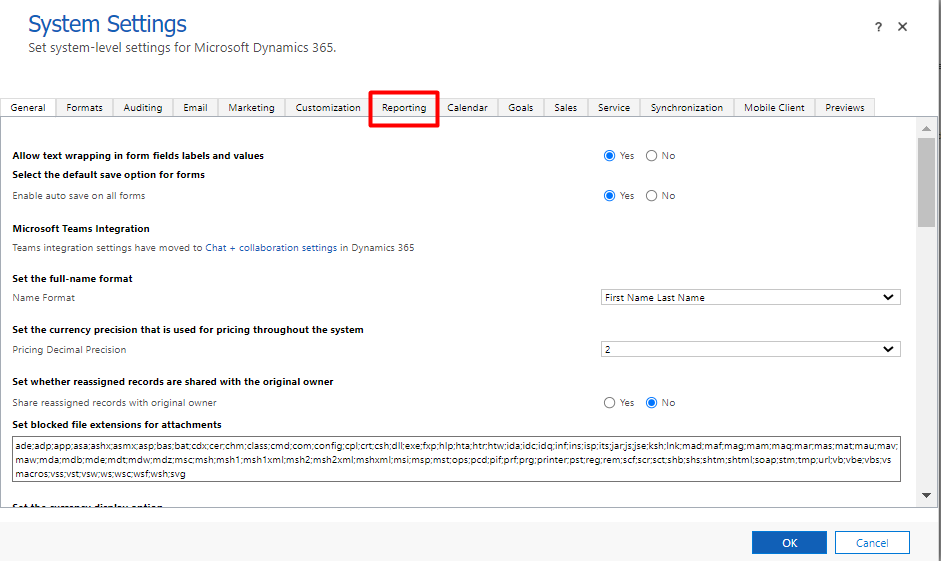
Task: Click the scrollbar down arrow
Action: click(x=926, y=496)
